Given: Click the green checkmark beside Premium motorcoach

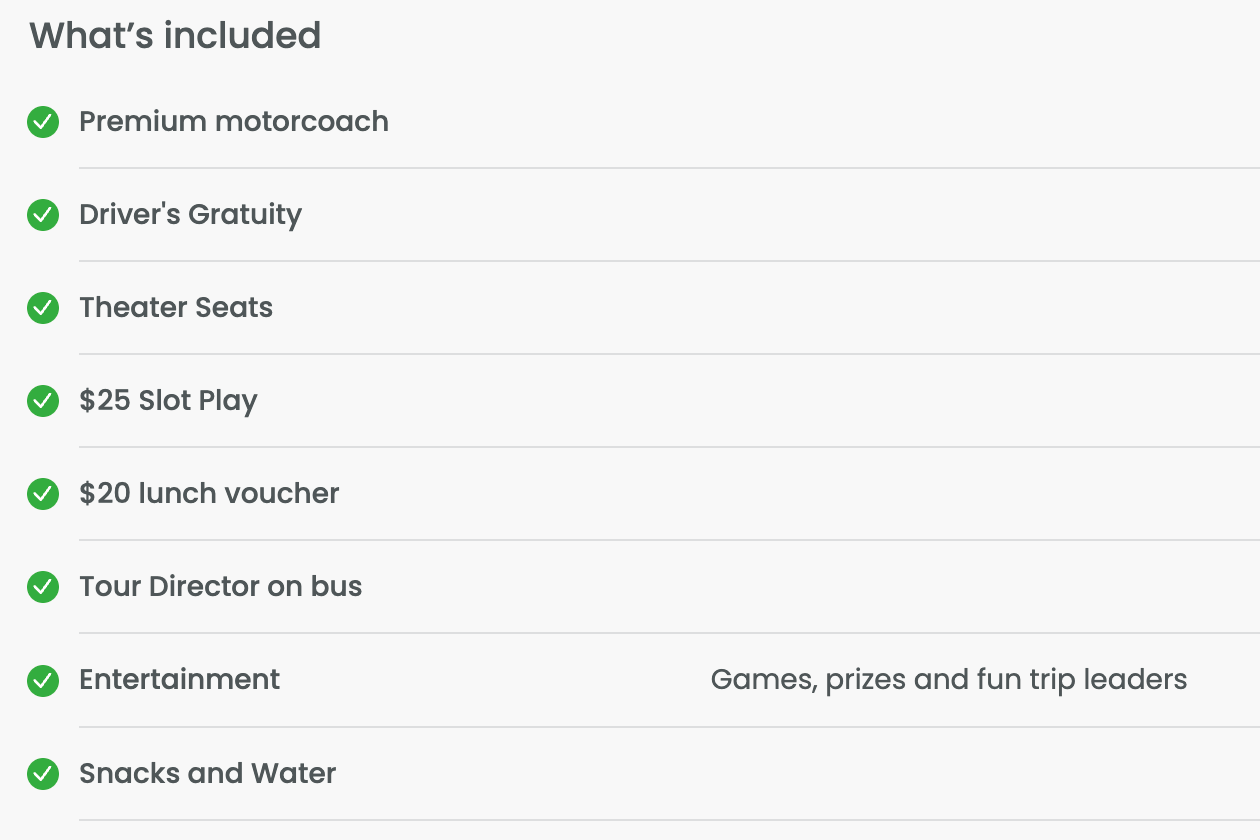Looking at the screenshot, I should click(x=43, y=122).
